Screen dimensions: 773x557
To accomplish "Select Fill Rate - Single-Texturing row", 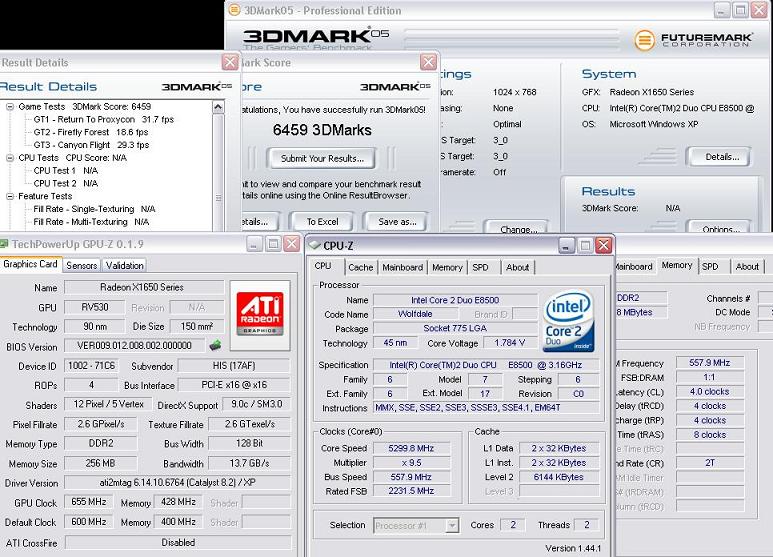I will [94, 209].
